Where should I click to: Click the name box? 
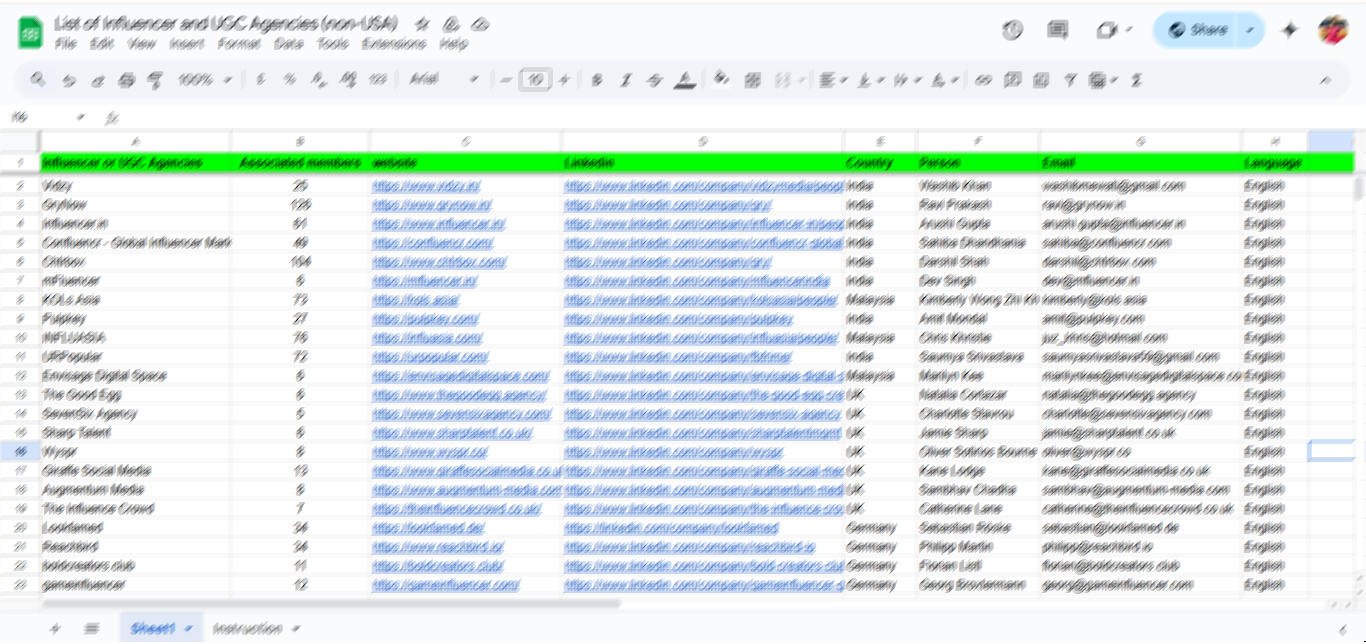pyautogui.click(x=47, y=117)
